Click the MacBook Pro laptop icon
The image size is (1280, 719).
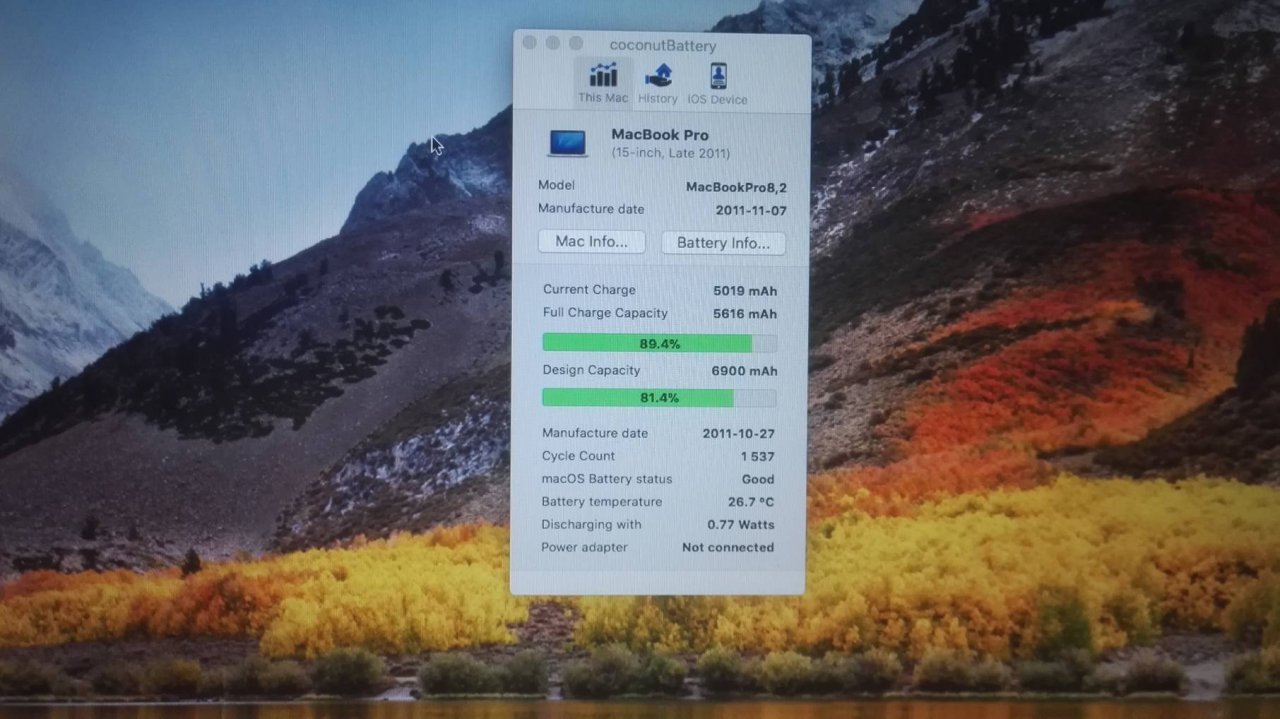(568, 143)
